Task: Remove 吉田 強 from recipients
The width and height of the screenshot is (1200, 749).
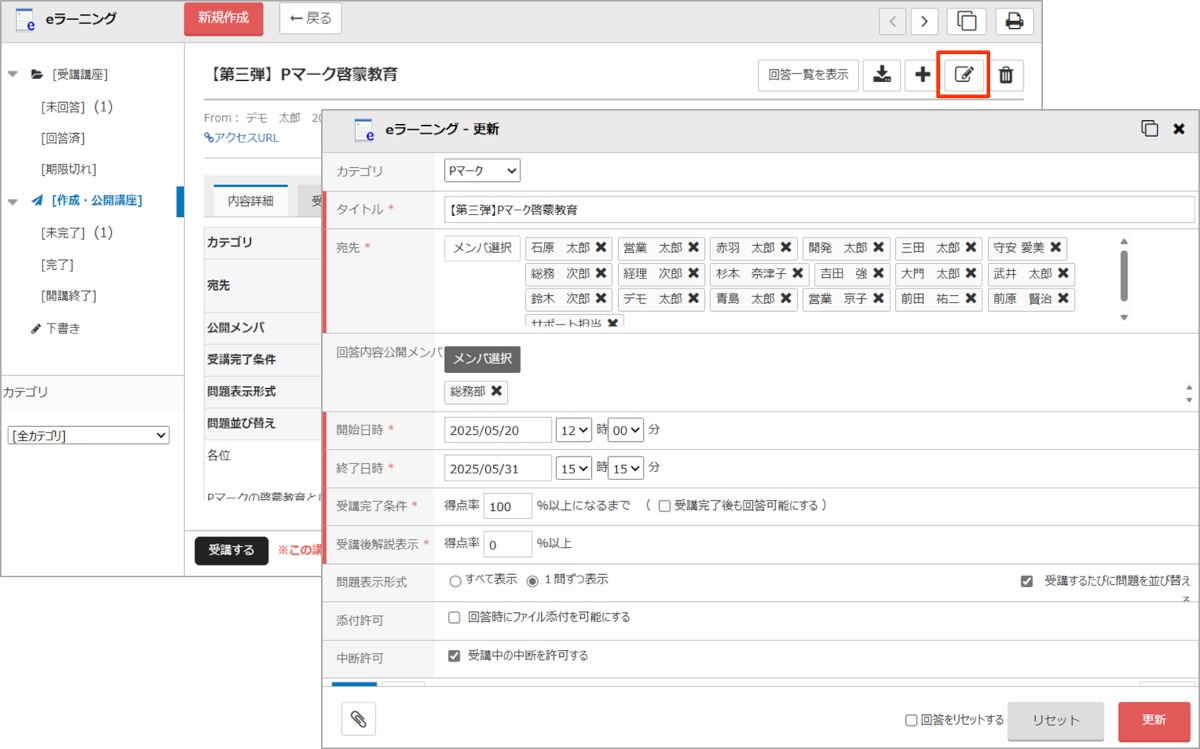Action: point(878,273)
